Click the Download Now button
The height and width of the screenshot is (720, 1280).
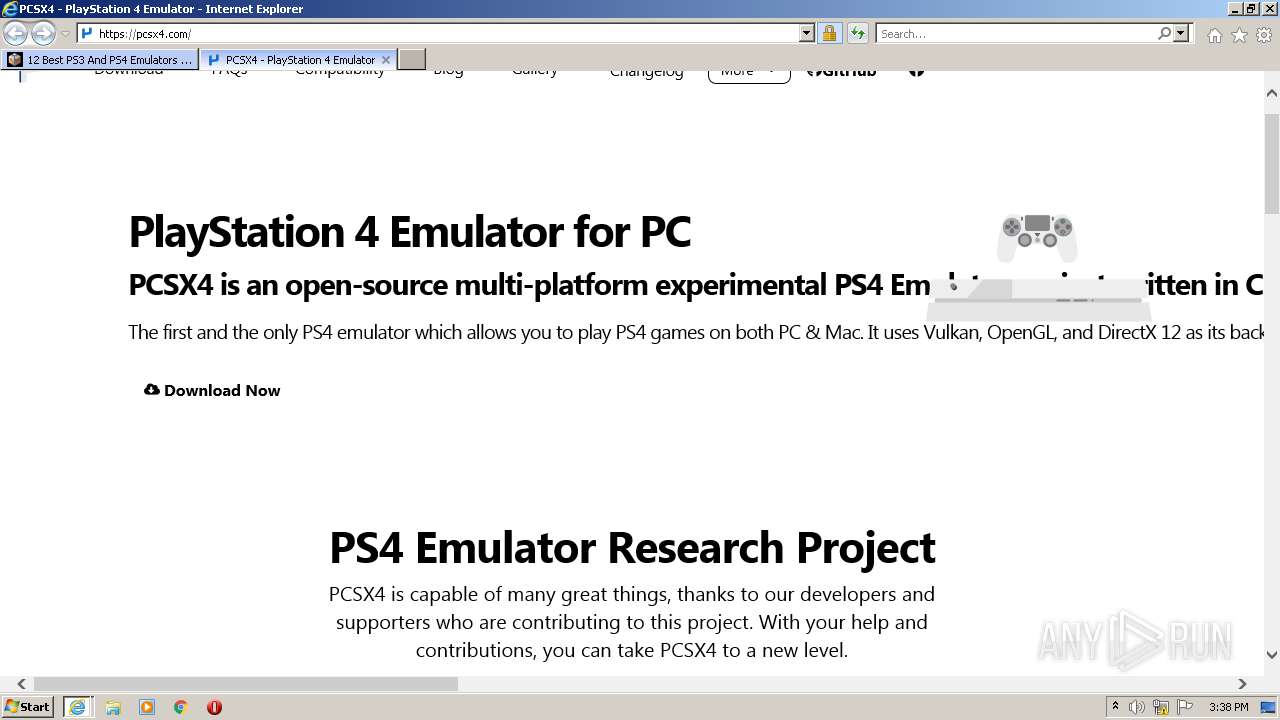(x=212, y=390)
